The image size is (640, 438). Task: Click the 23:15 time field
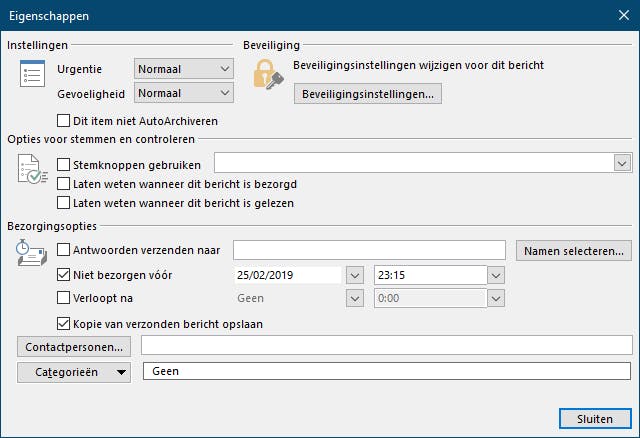click(431, 275)
